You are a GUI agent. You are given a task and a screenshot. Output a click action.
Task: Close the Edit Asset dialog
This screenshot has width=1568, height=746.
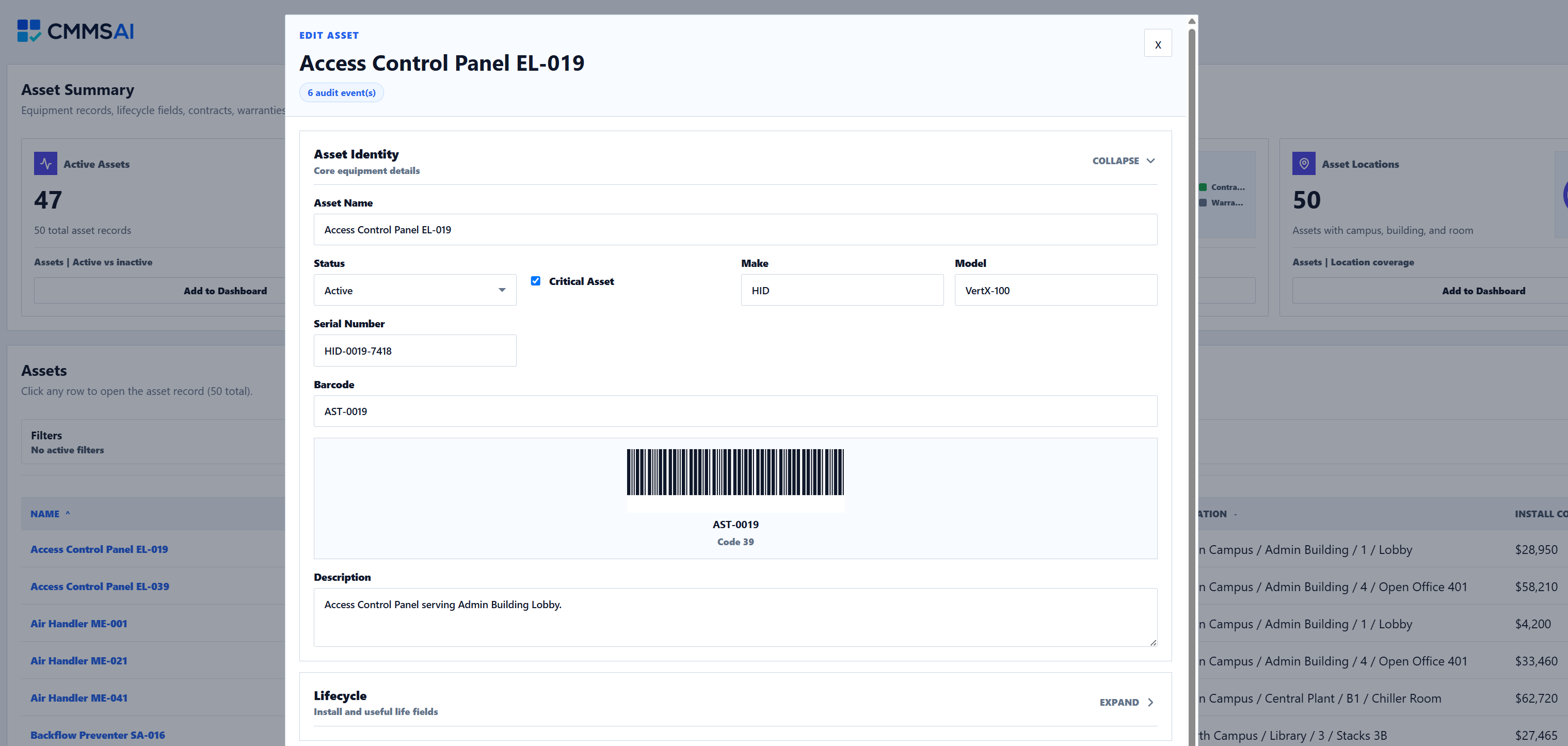(x=1158, y=44)
